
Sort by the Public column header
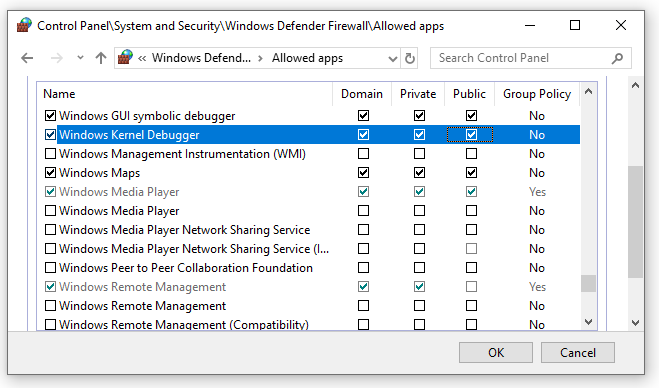click(x=469, y=94)
